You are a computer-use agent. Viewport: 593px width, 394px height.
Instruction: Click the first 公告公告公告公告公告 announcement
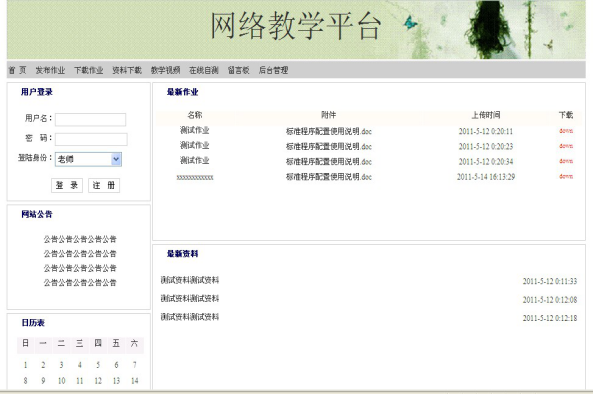80,239
